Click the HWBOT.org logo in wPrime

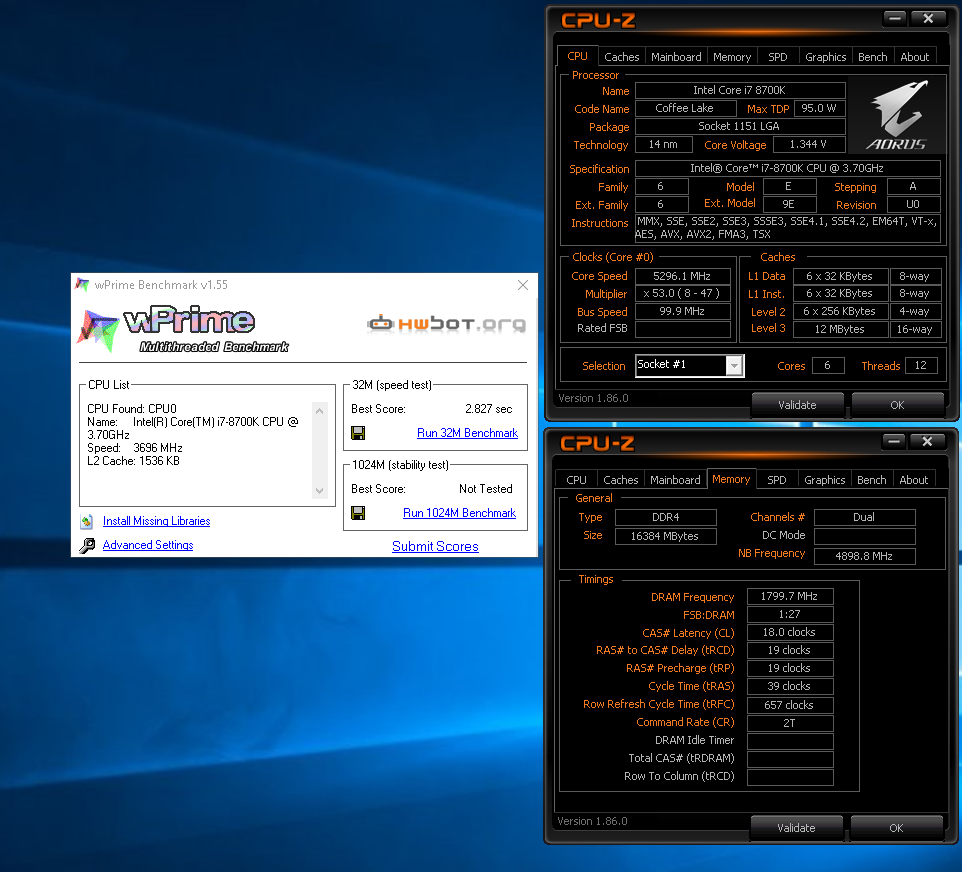pos(447,323)
